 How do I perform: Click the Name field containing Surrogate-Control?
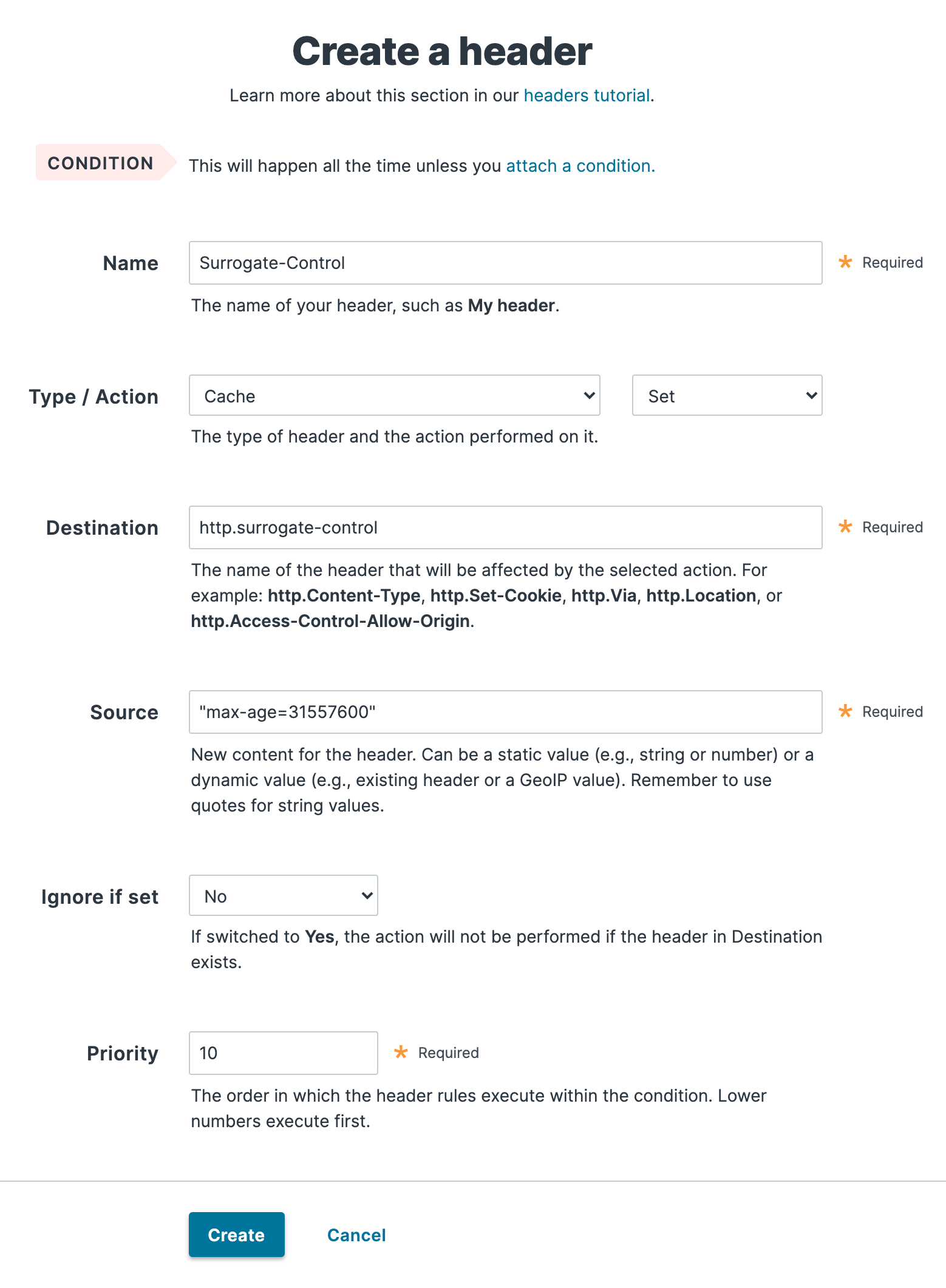point(504,263)
